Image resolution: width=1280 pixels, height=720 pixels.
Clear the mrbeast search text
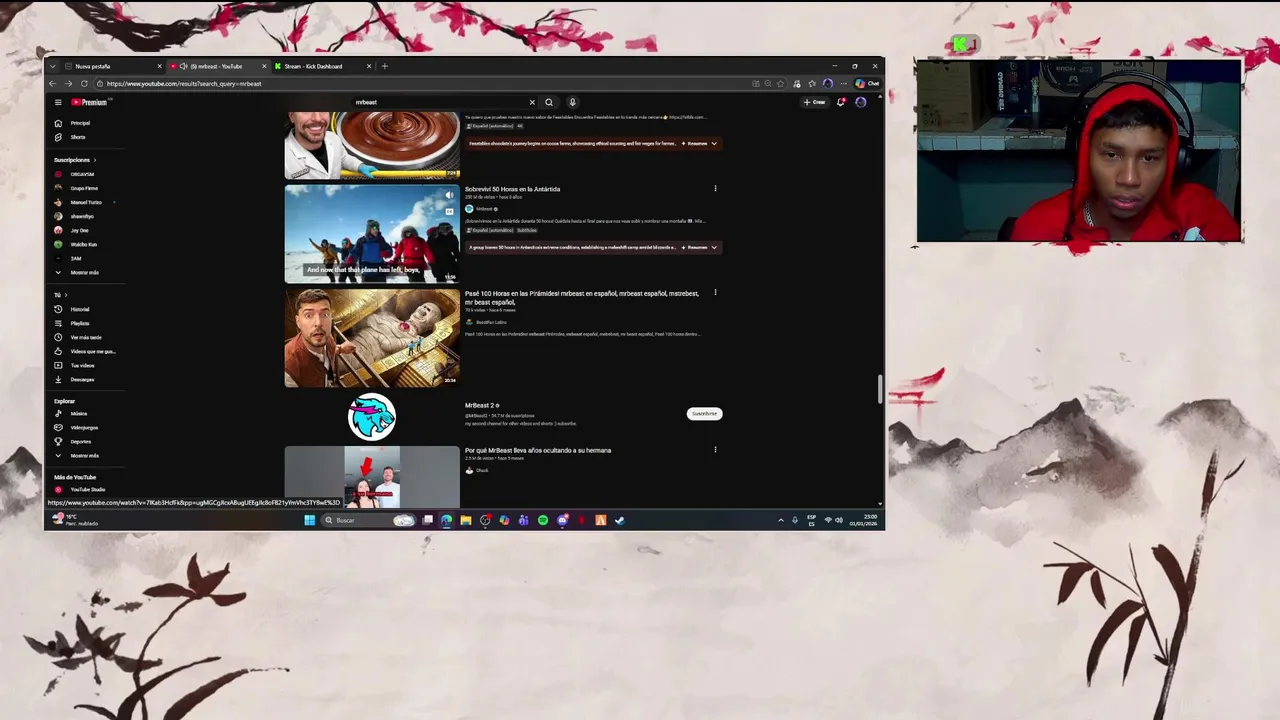[532, 102]
